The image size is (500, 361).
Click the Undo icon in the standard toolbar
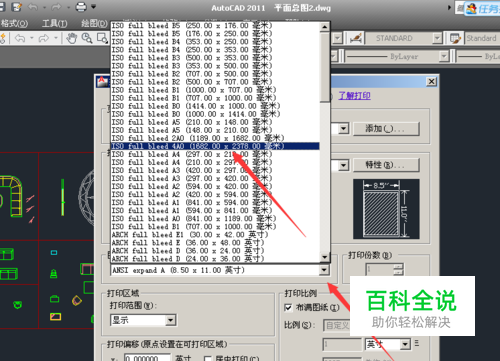pos(20,38)
